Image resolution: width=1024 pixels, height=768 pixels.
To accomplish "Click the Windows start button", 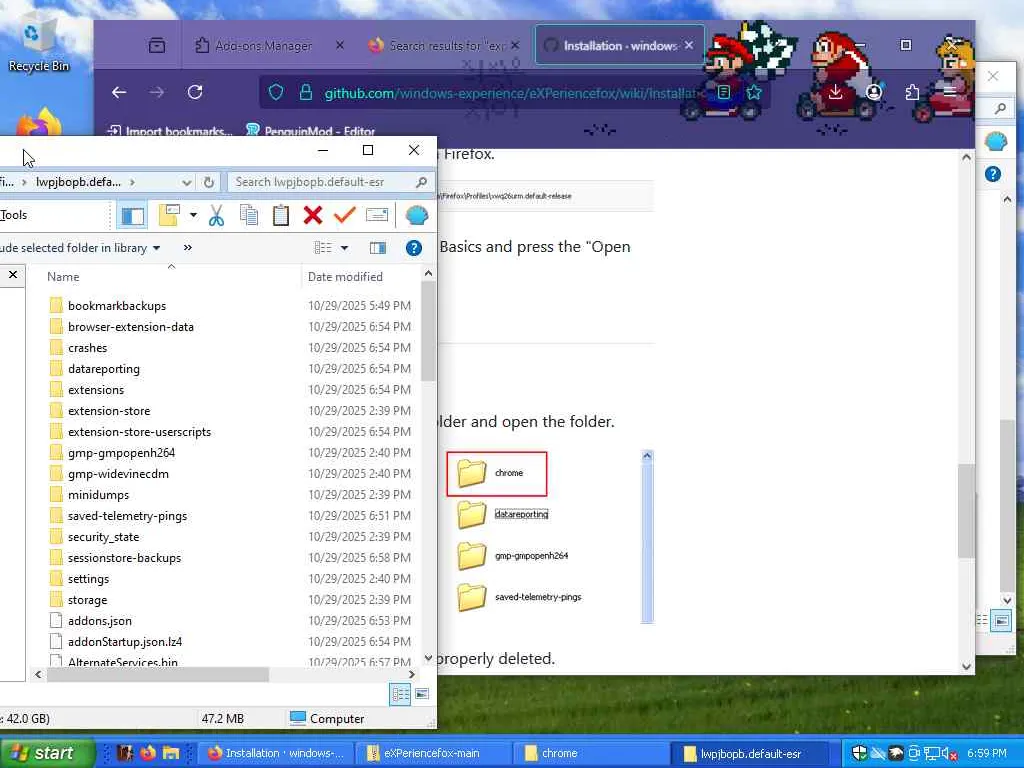I will 47,753.
